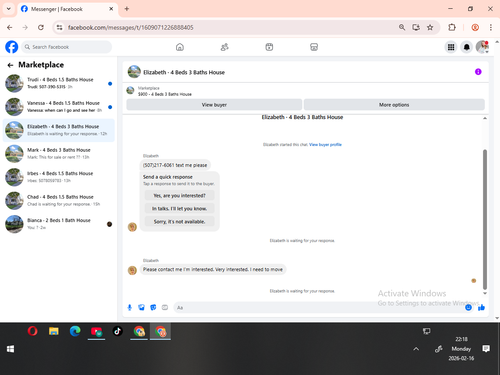This screenshot has height=375, width=500.
Task: Show hidden system tray icons
Action: tap(416, 349)
